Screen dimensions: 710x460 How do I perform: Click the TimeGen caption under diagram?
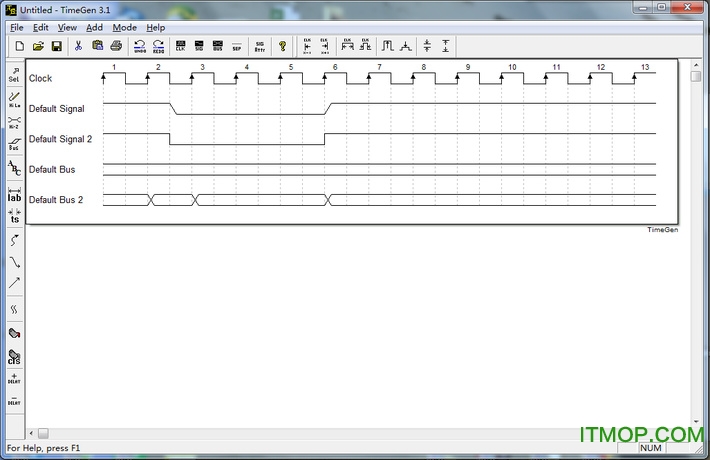(x=662, y=230)
